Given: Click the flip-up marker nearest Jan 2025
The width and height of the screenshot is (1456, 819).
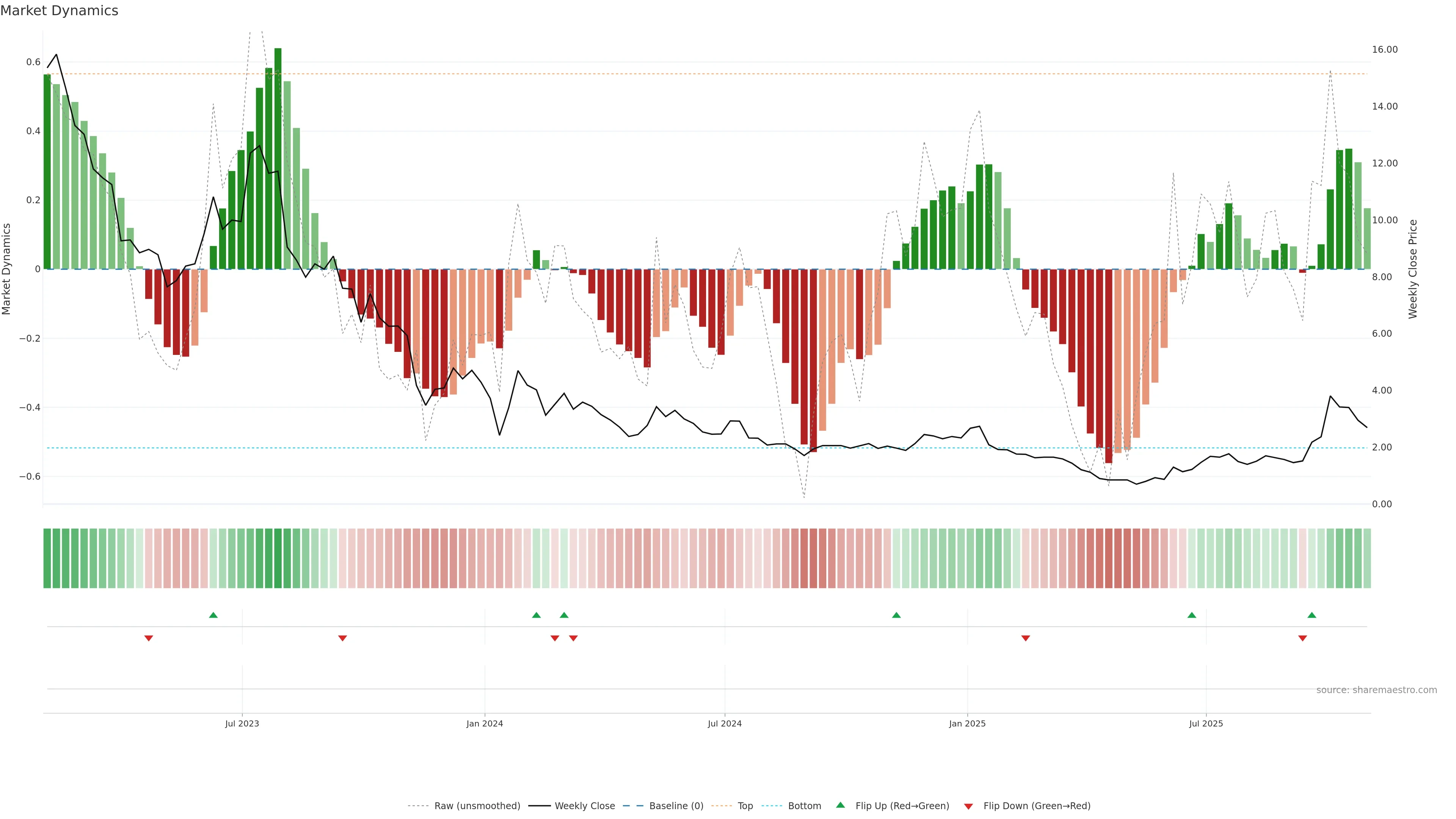Looking at the screenshot, I should (x=896, y=615).
